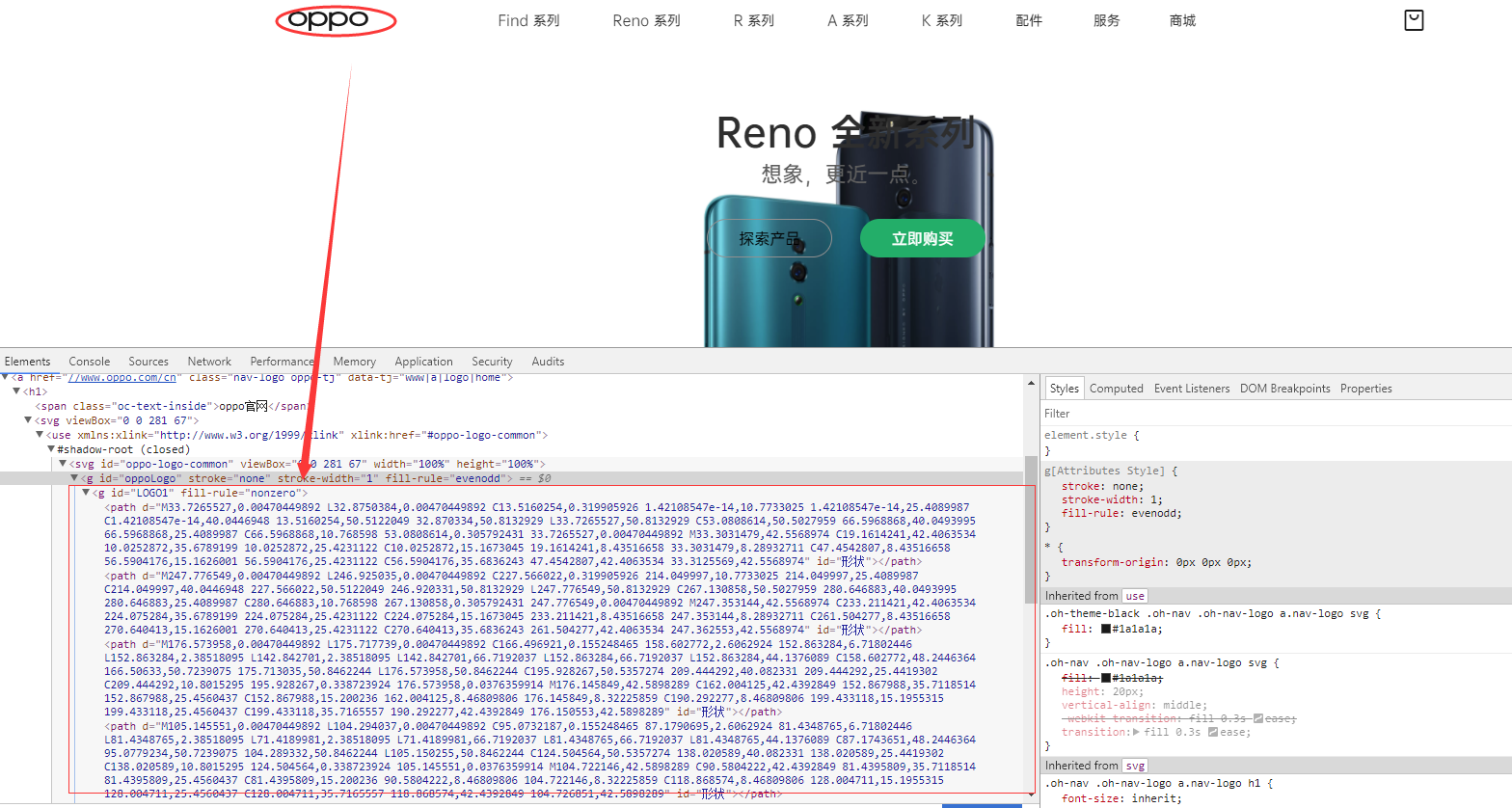Select the Computed sidebar tab
Viewport: 1512px width, 808px height.
point(1117,389)
